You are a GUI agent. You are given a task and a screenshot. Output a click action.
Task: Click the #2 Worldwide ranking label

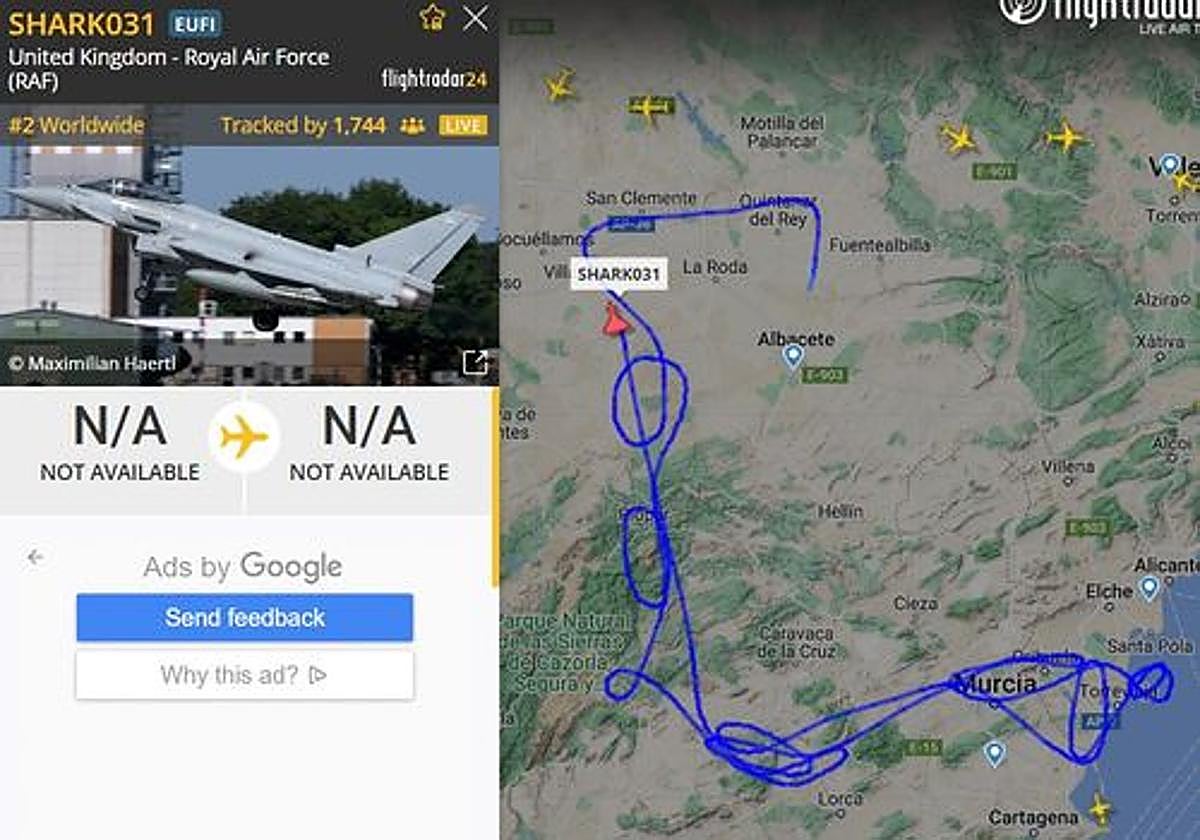(77, 126)
